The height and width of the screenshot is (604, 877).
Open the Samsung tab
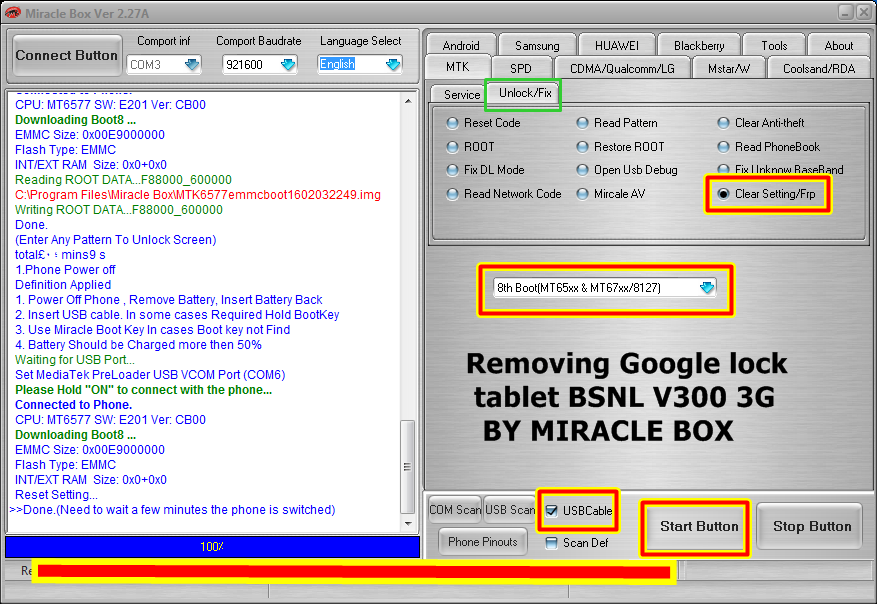coord(537,45)
